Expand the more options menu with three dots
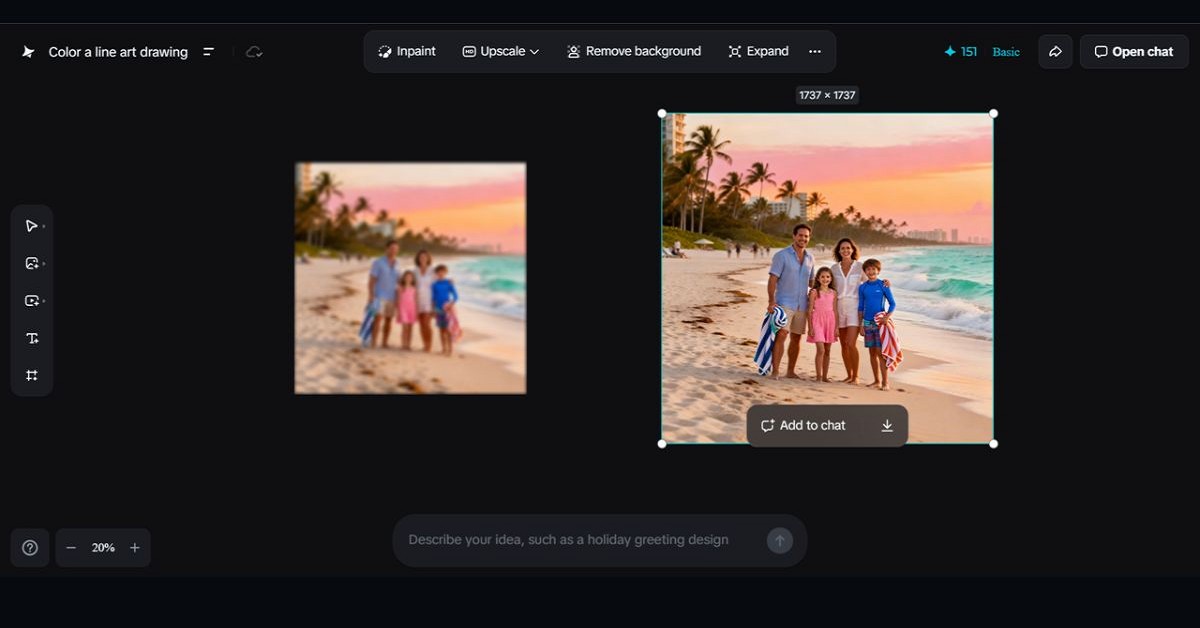The width and height of the screenshot is (1200, 628). coord(815,51)
